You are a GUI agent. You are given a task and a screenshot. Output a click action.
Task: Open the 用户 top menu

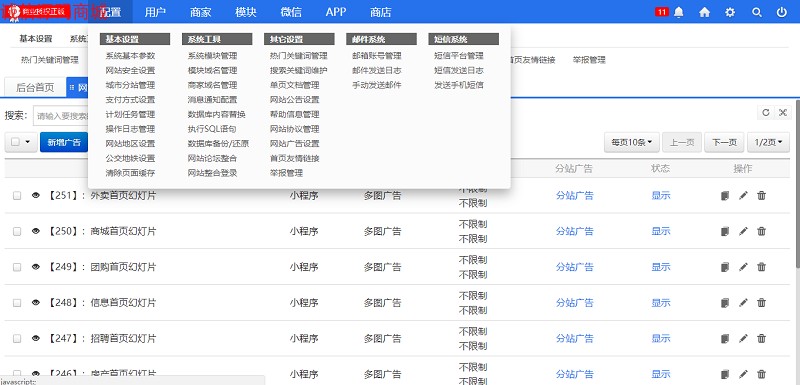155,12
